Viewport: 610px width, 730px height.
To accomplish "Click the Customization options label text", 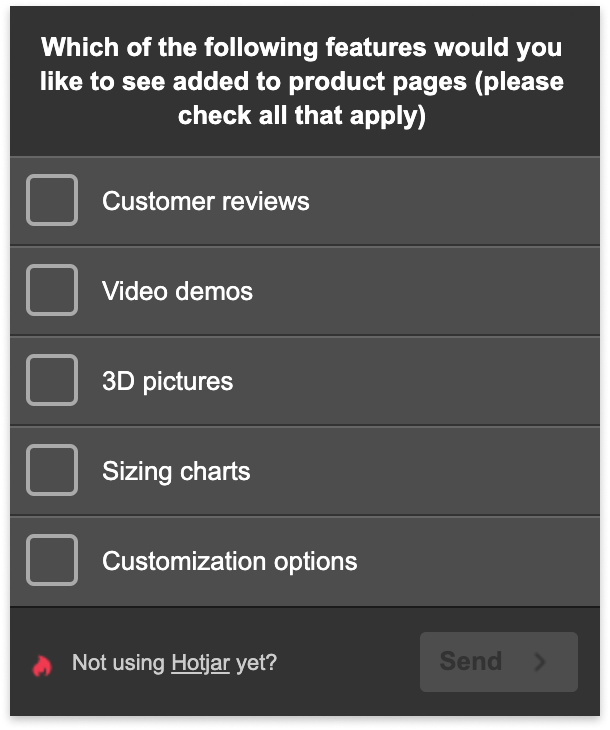I will pos(230,561).
